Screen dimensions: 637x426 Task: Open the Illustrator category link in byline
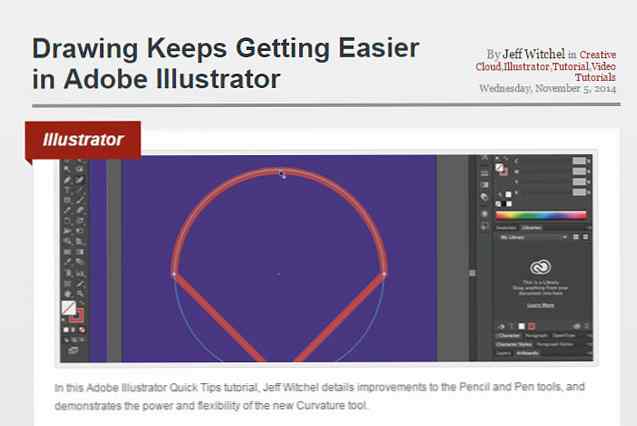[526, 66]
